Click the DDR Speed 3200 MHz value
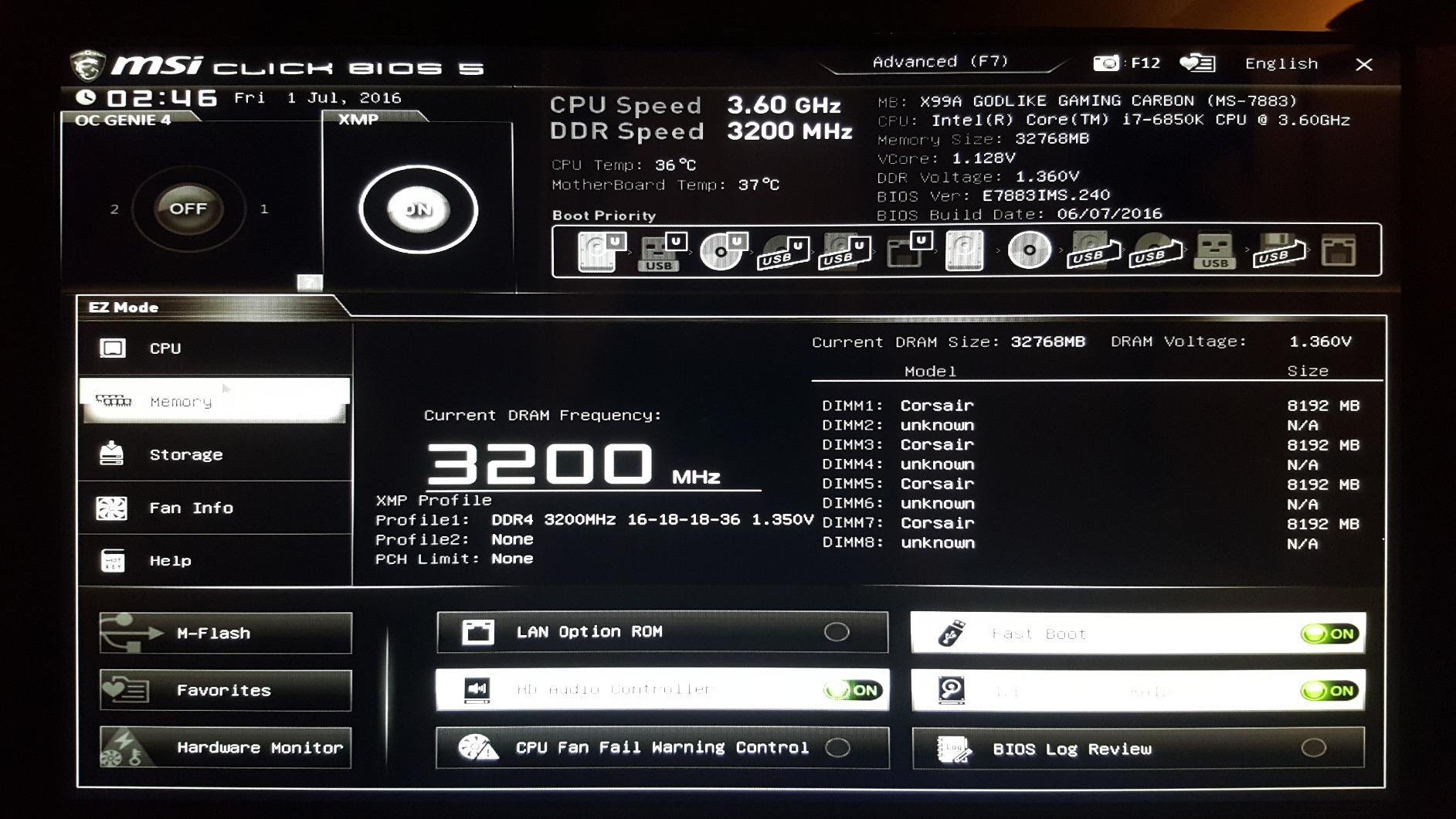This screenshot has height=819, width=1456. point(789,131)
